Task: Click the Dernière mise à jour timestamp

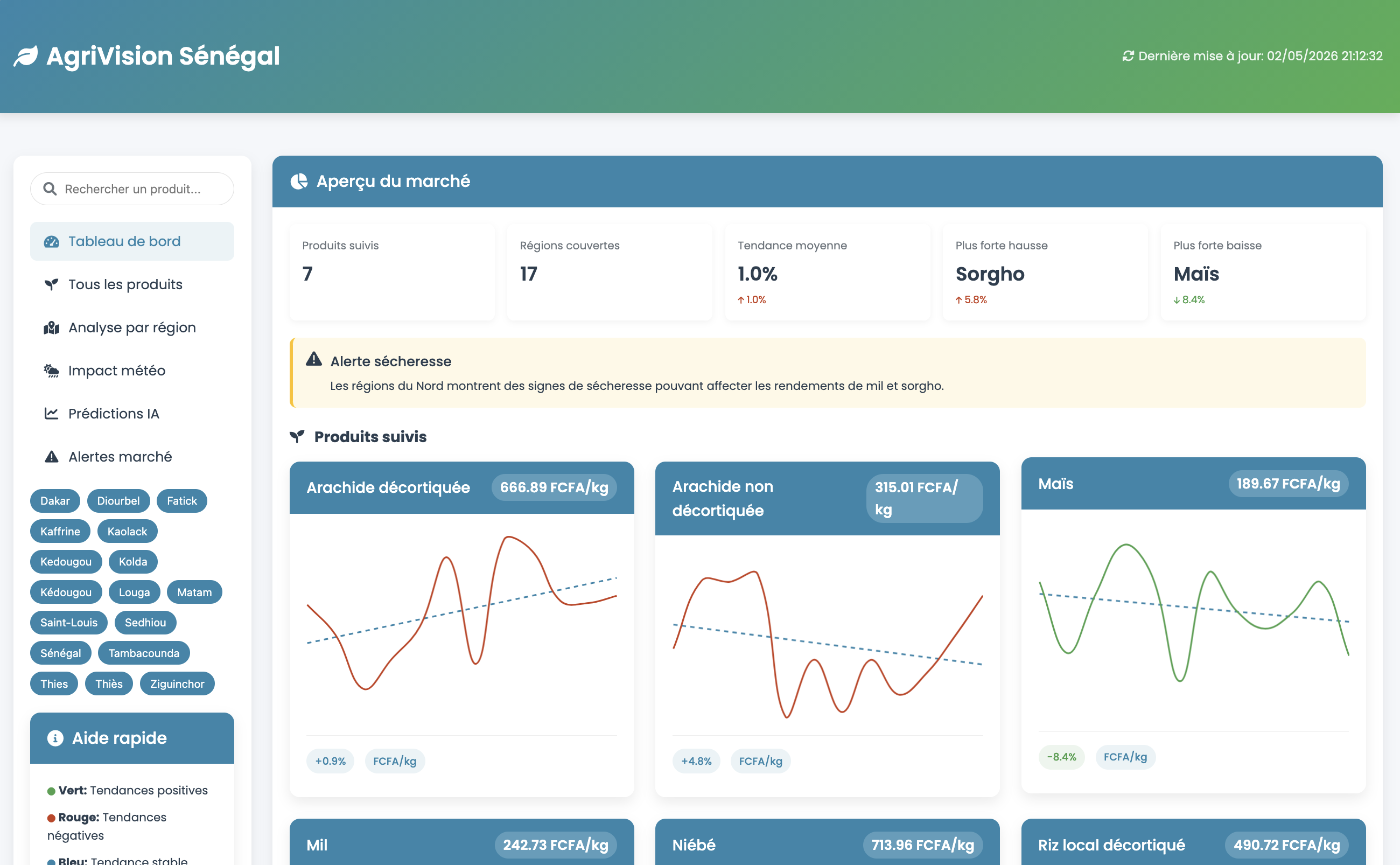Action: [1252, 56]
